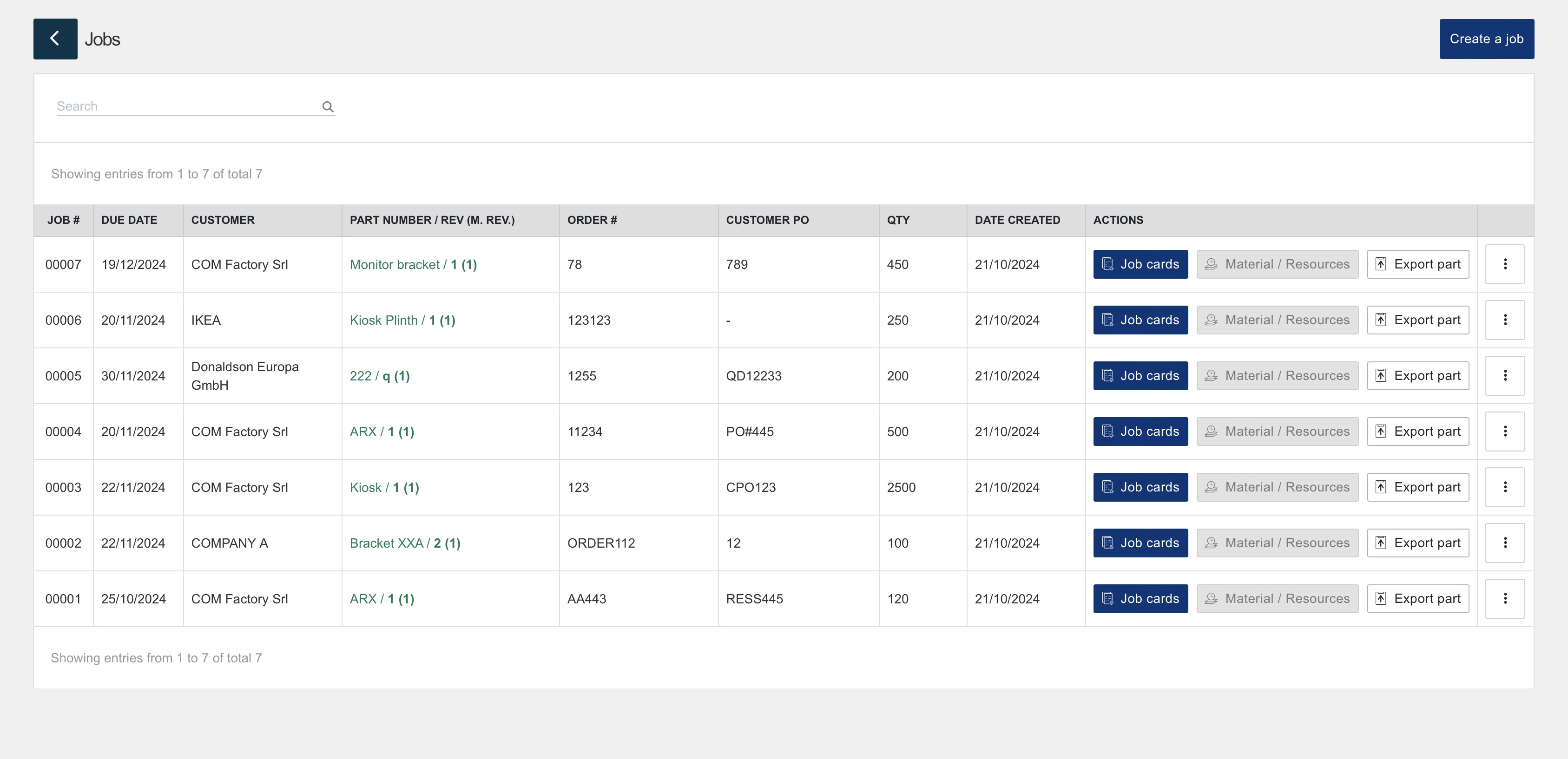Click the QTY column header

pos(898,220)
